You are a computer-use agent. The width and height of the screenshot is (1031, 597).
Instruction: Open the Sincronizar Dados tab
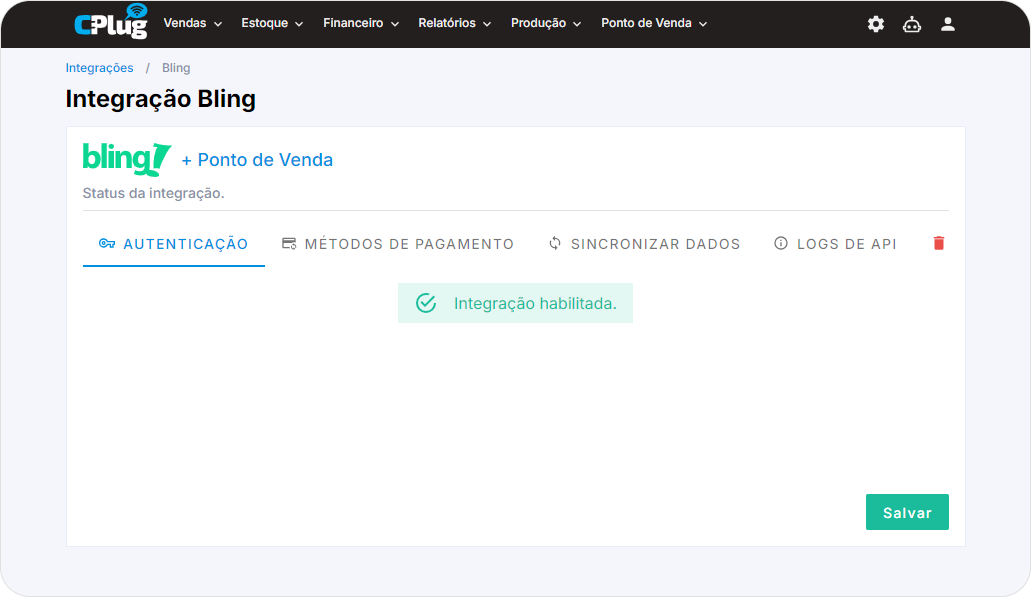(644, 244)
